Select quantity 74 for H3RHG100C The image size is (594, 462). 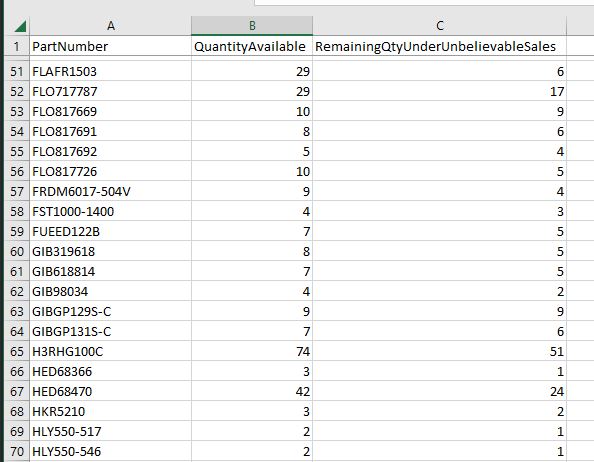click(252, 351)
